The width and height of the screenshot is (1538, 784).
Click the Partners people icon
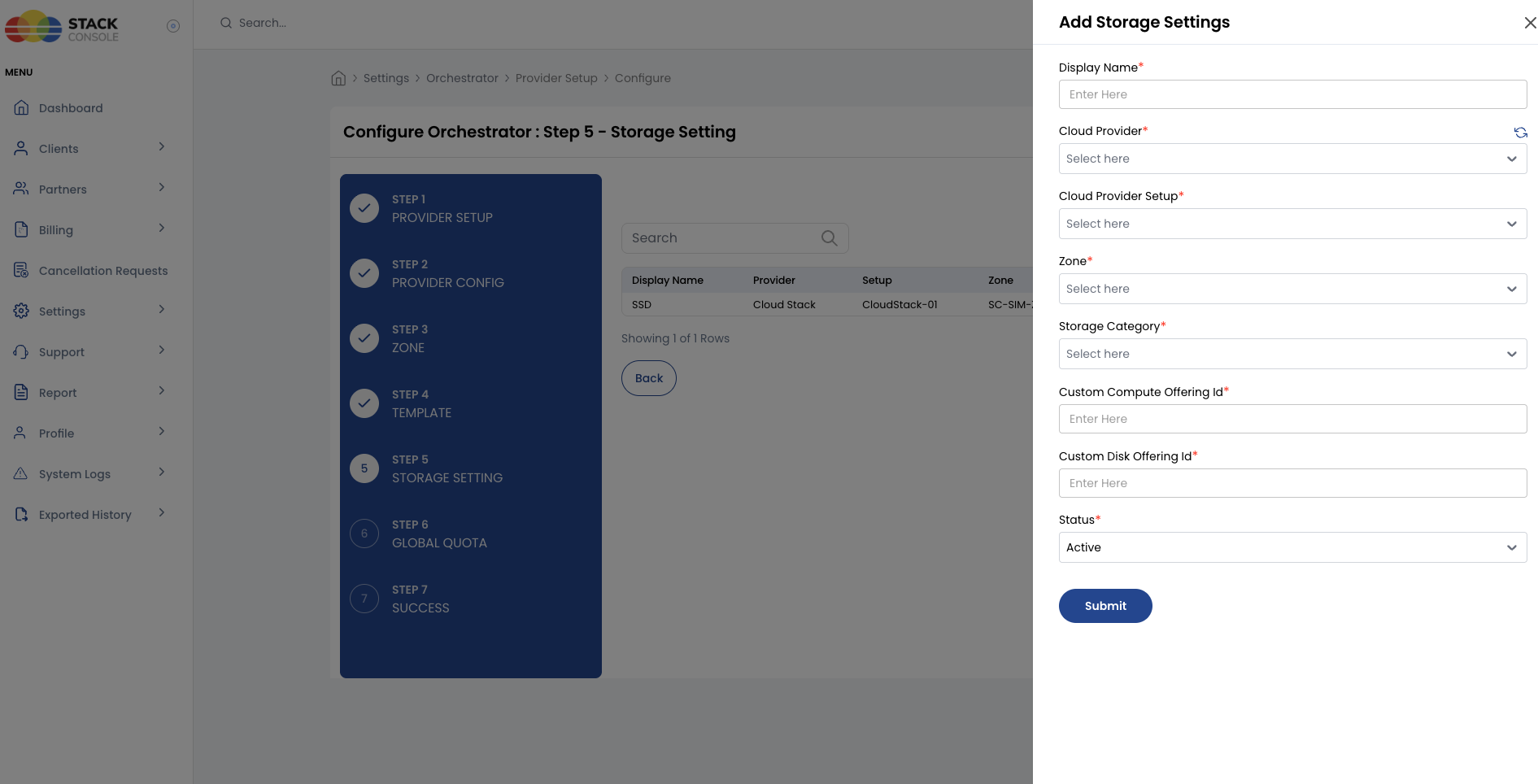pos(21,189)
